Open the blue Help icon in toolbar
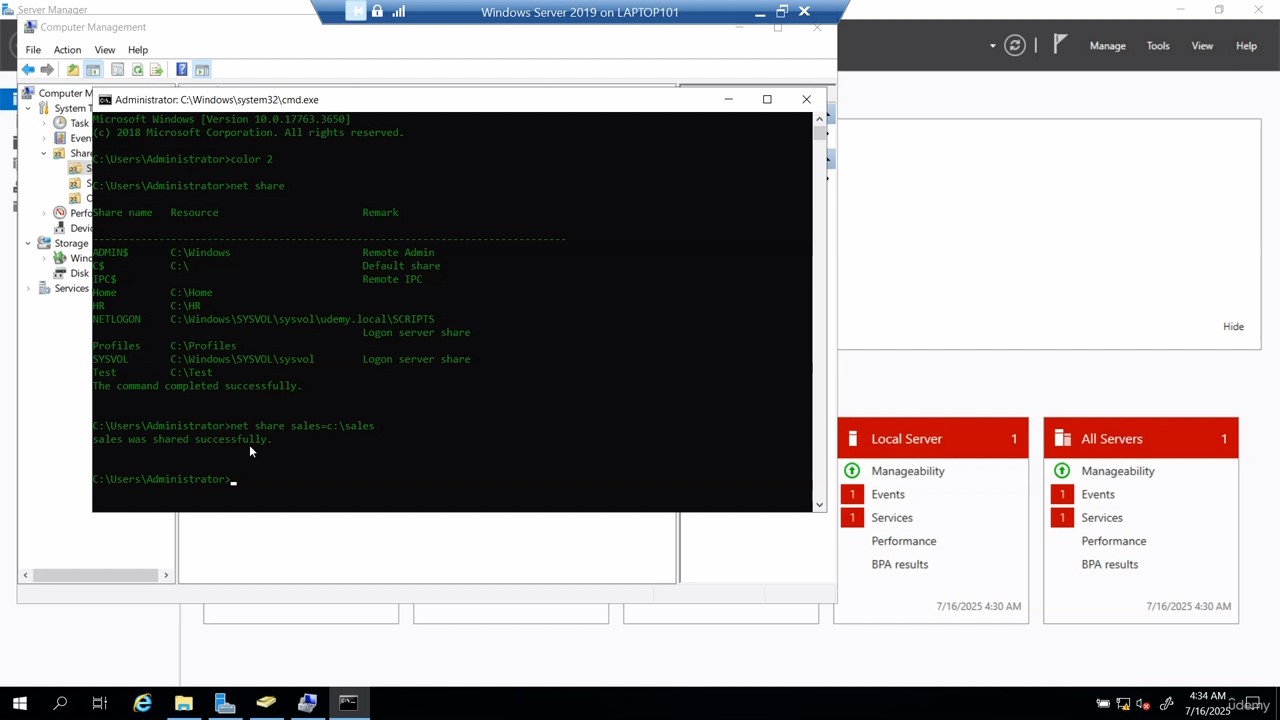This screenshot has height=720, width=1280. tap(181, 70)
